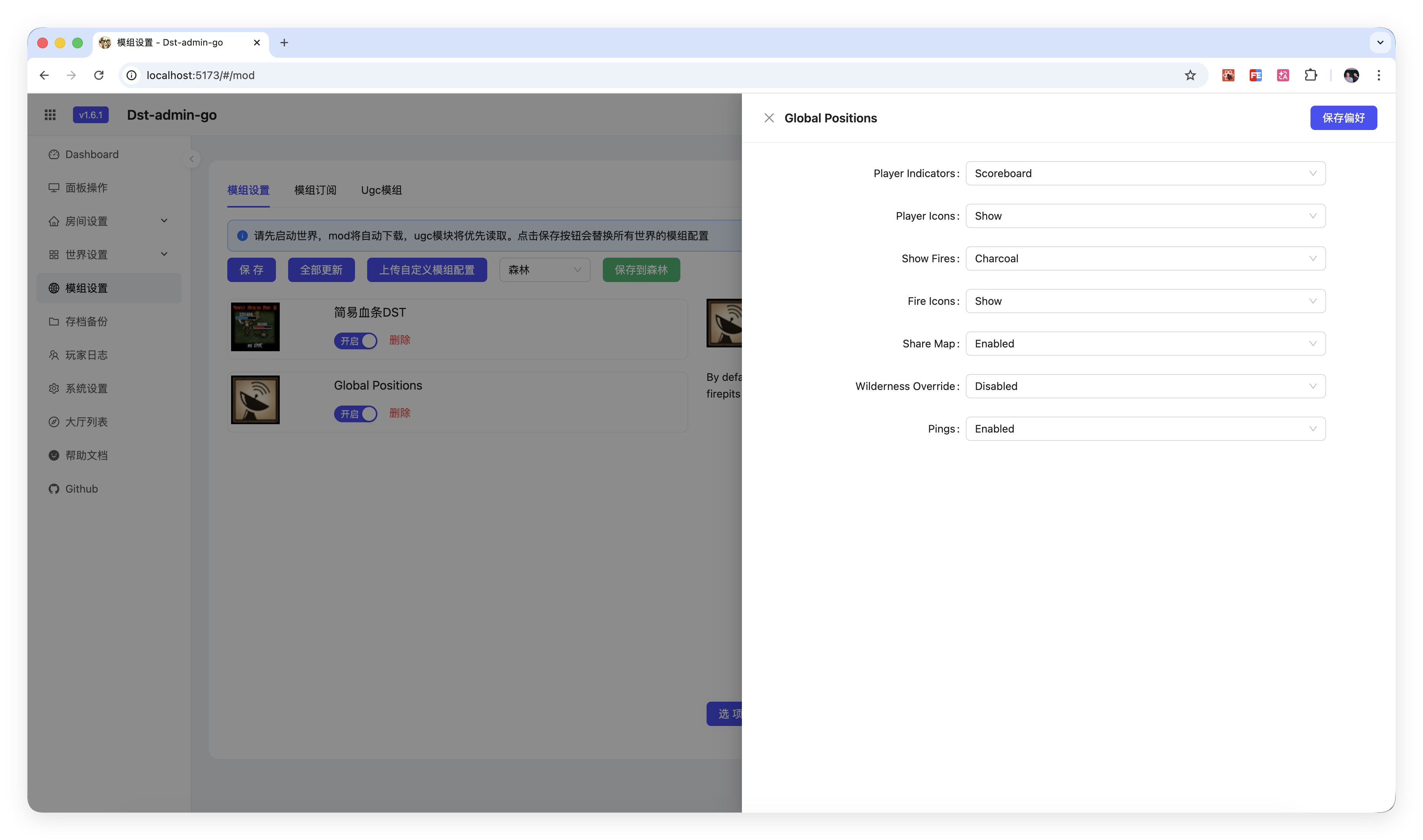The width and height of the screenshot is (1423, 840).
Task: Open 面板操作 in sidebar
Action: (109, 187)
